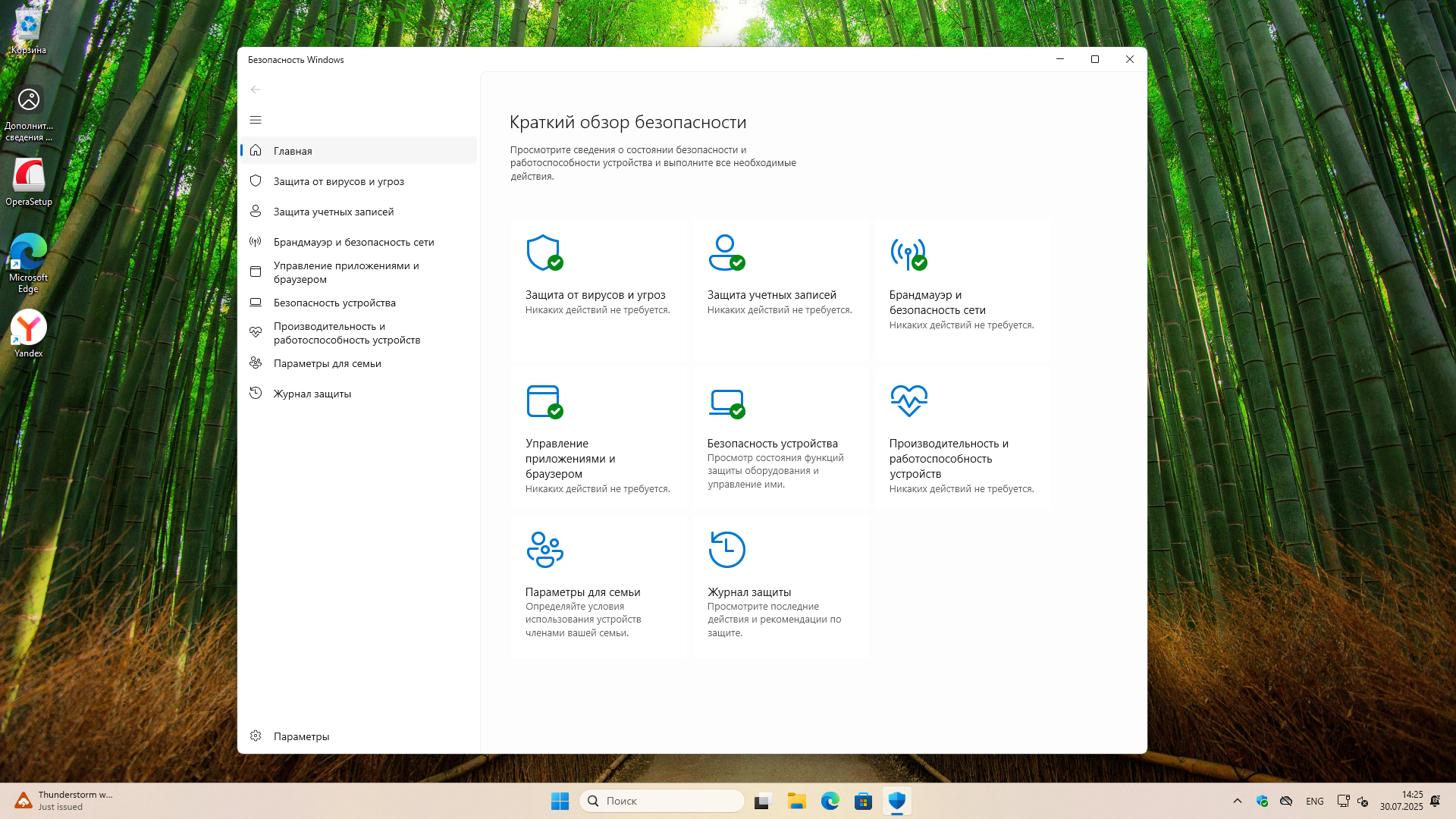
Task: Click the account protection person tile icon
Action: [726, 253]
